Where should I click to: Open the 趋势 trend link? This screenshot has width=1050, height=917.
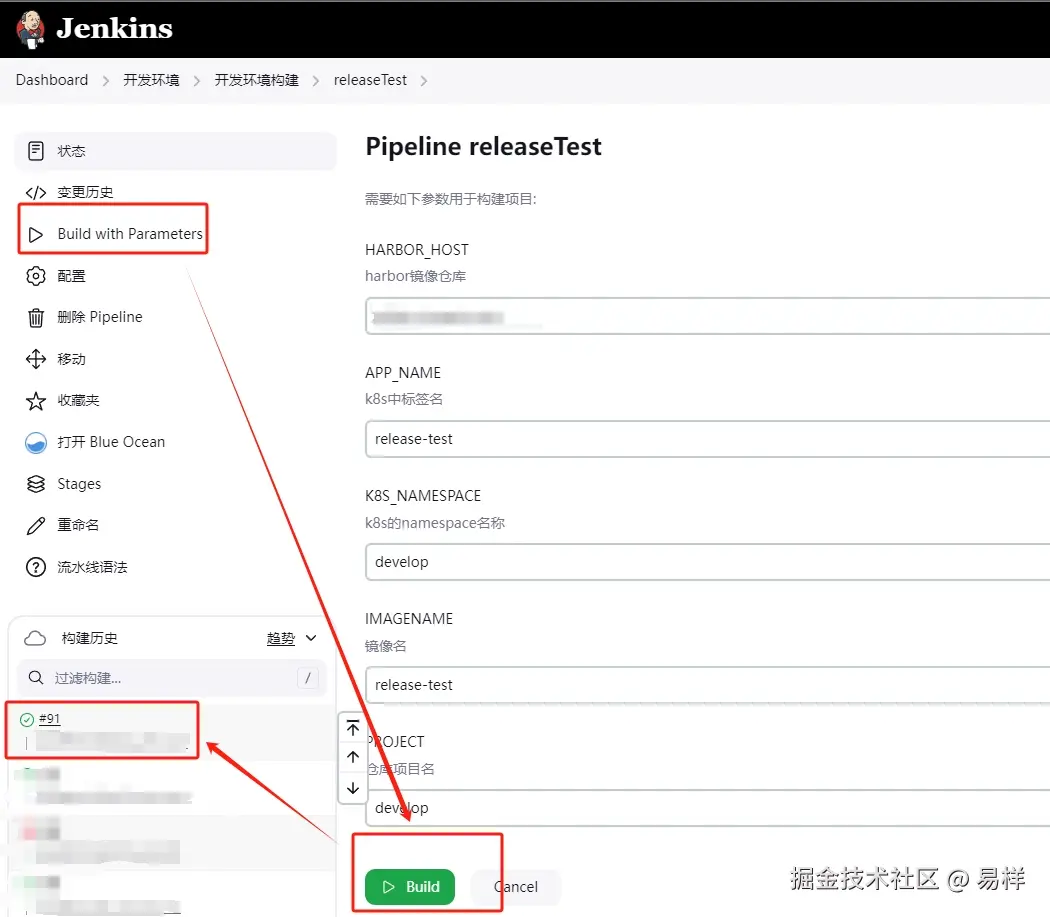point(281,638)
